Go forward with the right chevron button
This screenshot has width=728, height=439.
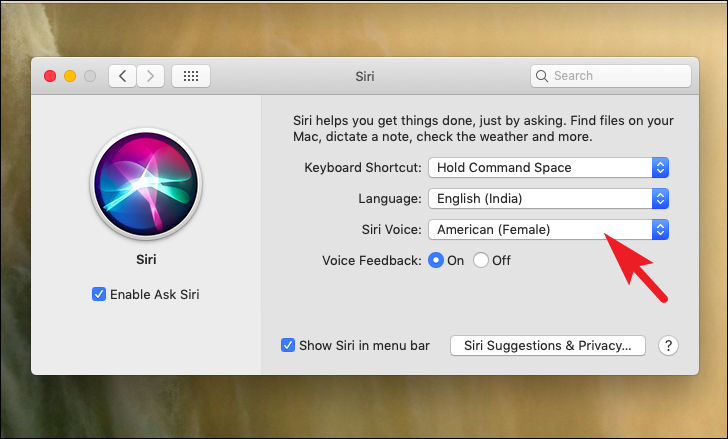tap(150, 76)
